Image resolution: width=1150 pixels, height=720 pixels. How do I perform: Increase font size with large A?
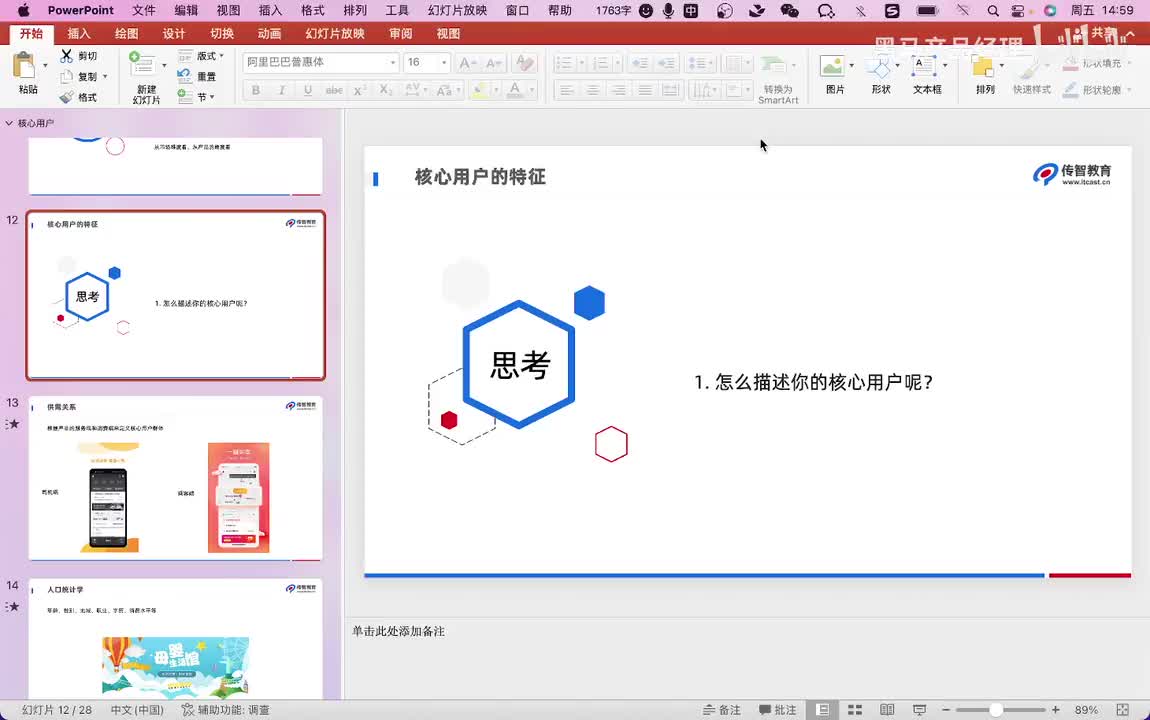[x=467, y=63]
